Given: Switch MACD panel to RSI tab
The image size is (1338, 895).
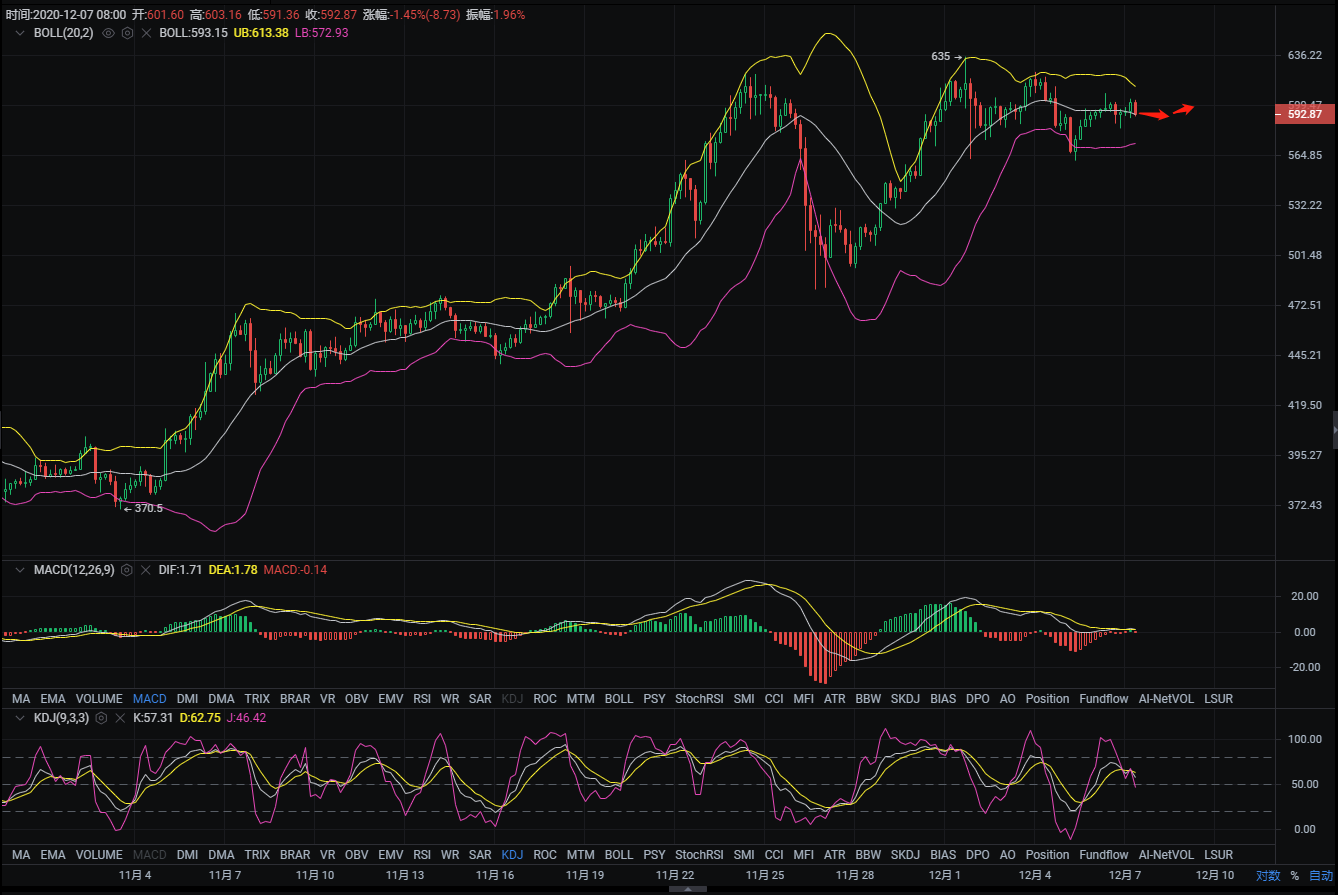Looking at the screenshot, I should pyautogui.click(x=422, y=699).
